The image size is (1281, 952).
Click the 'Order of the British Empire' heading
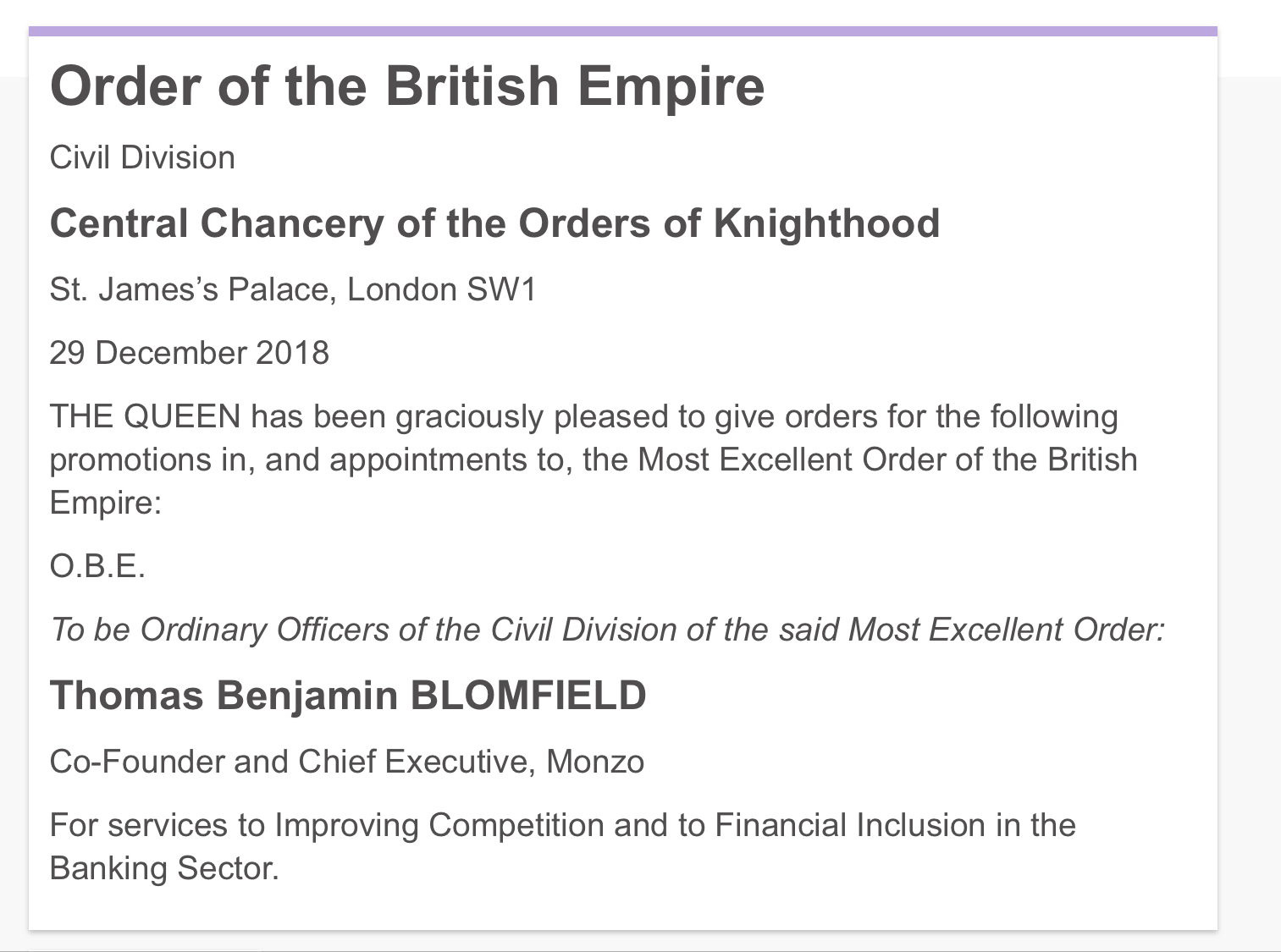(407, 87)
